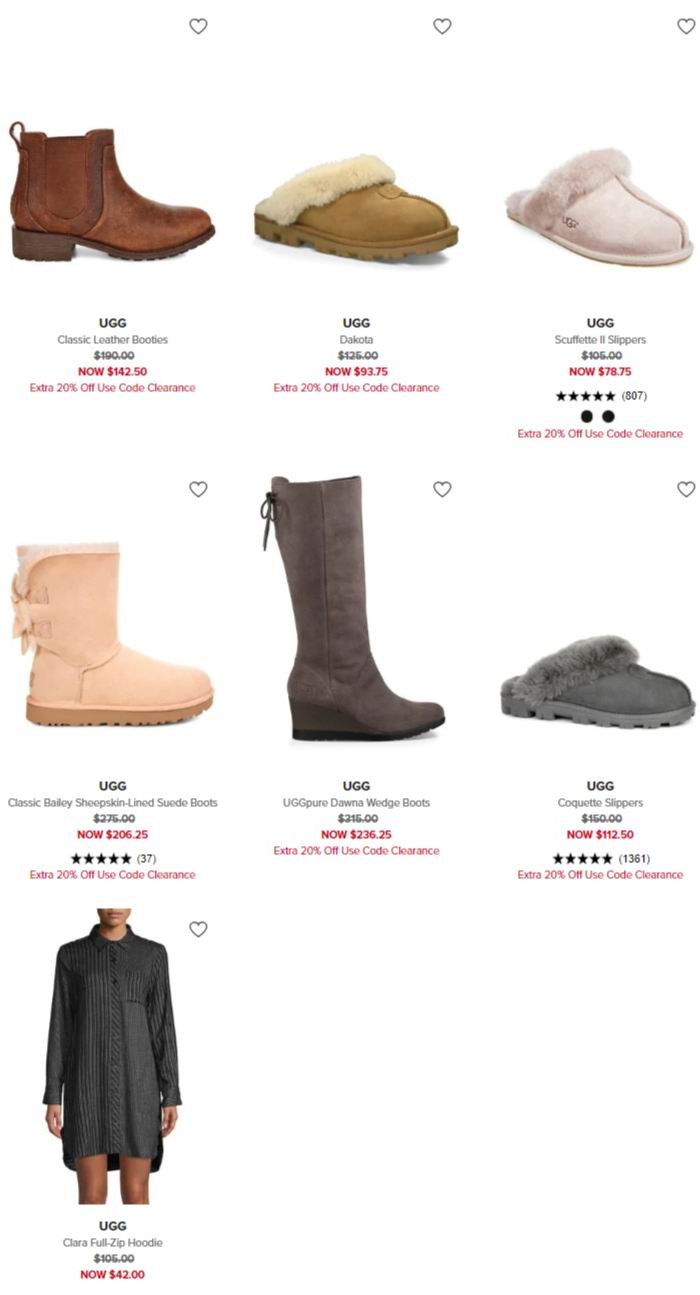Open Clara Full-Zip Hoodie product link
The height and width of the screenshot is (1295, 700).
(112, 1243)
